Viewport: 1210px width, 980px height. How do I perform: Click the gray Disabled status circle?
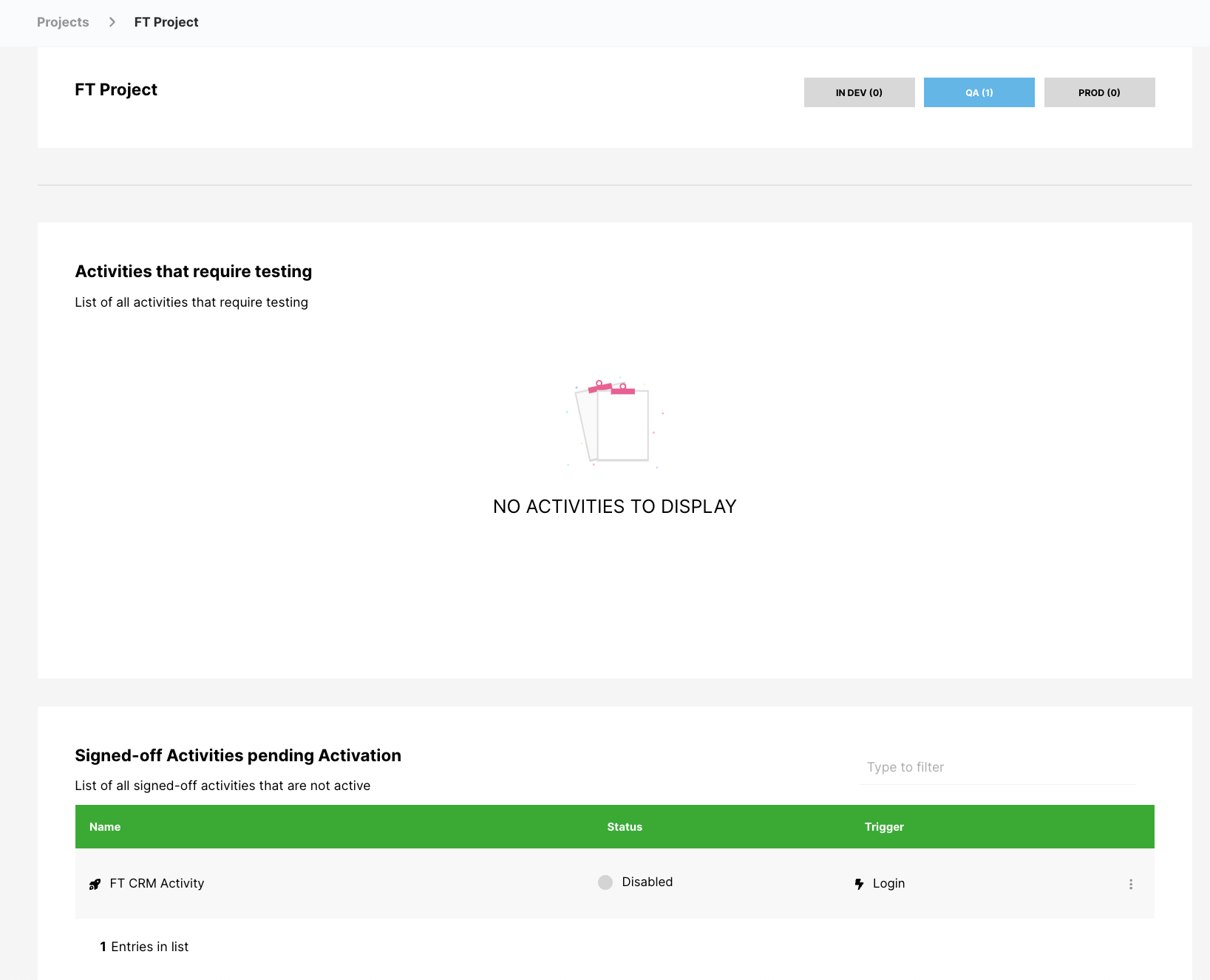pos(605,882)
